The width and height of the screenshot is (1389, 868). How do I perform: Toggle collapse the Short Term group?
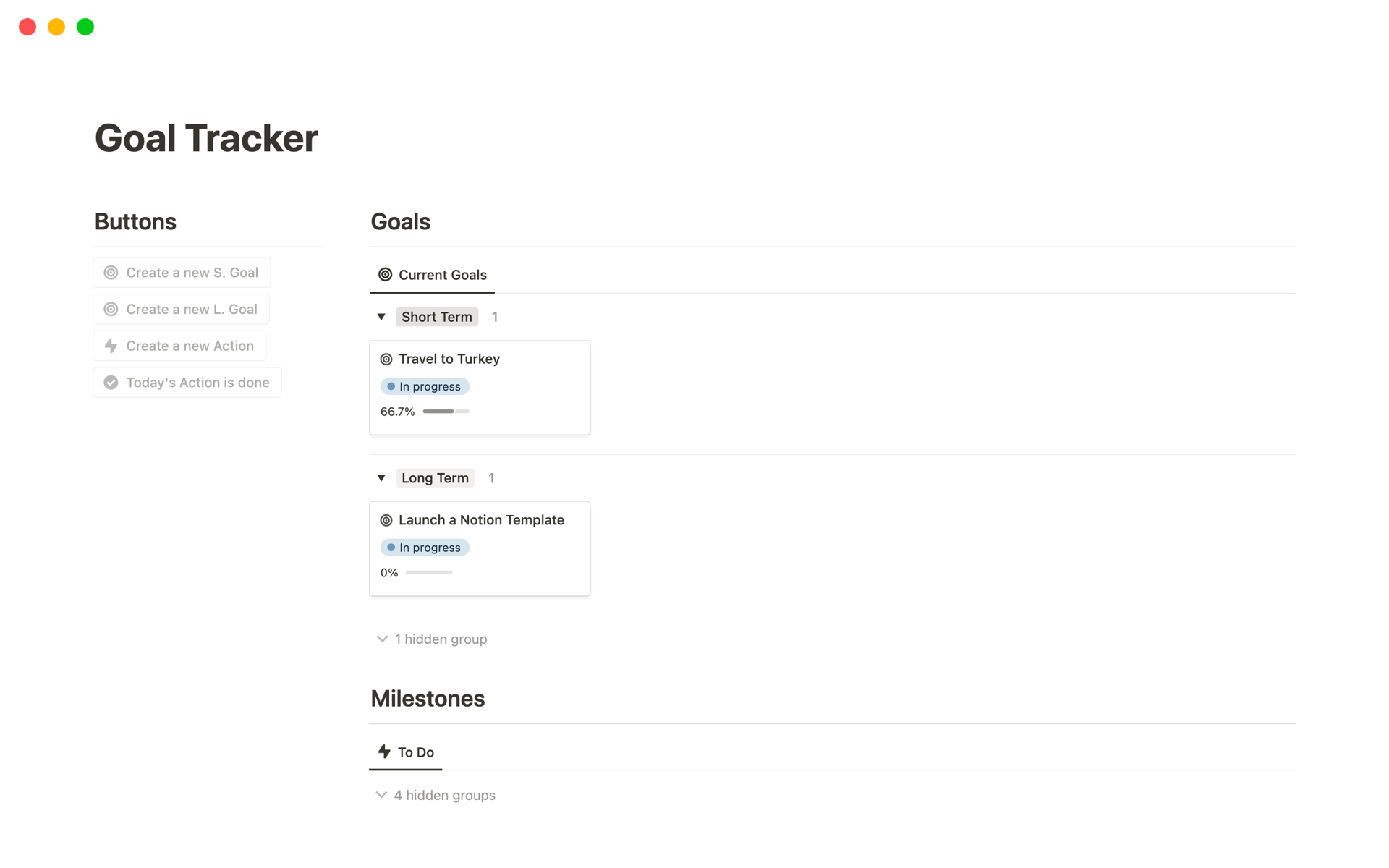click(381, 316)
